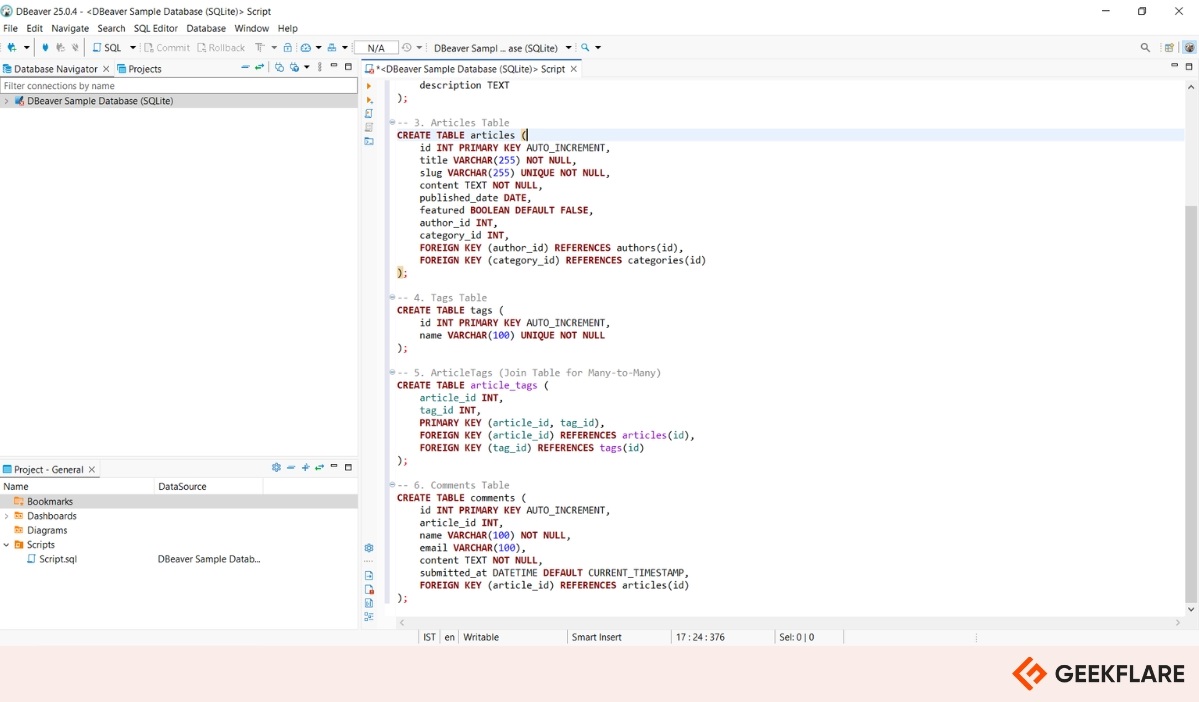Click the Execute SQL Script icon
The height and width of the screenshot is (702, 1199).
[x=369, y=113]
